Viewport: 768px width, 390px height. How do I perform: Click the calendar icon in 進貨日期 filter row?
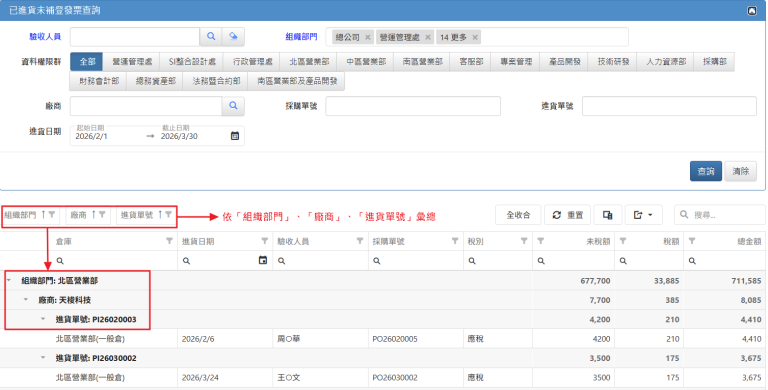[263, 260]
